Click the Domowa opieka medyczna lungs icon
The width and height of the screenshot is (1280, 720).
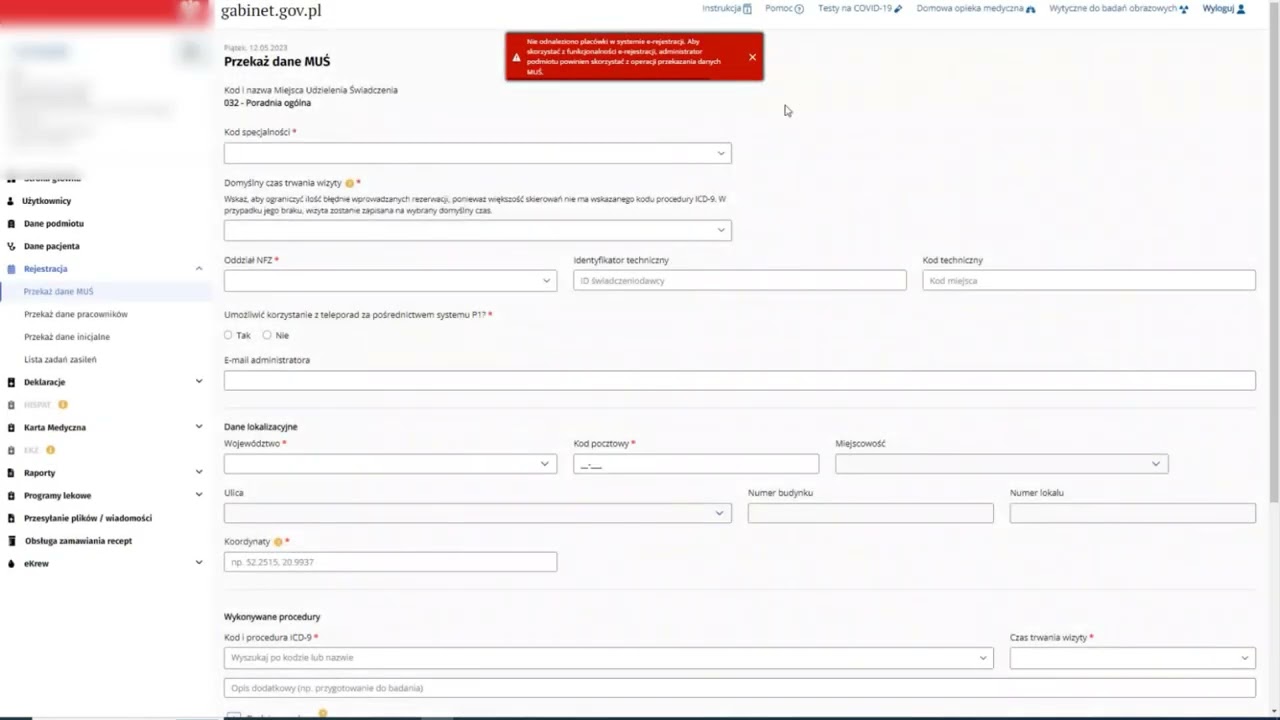coord(1031,9)
